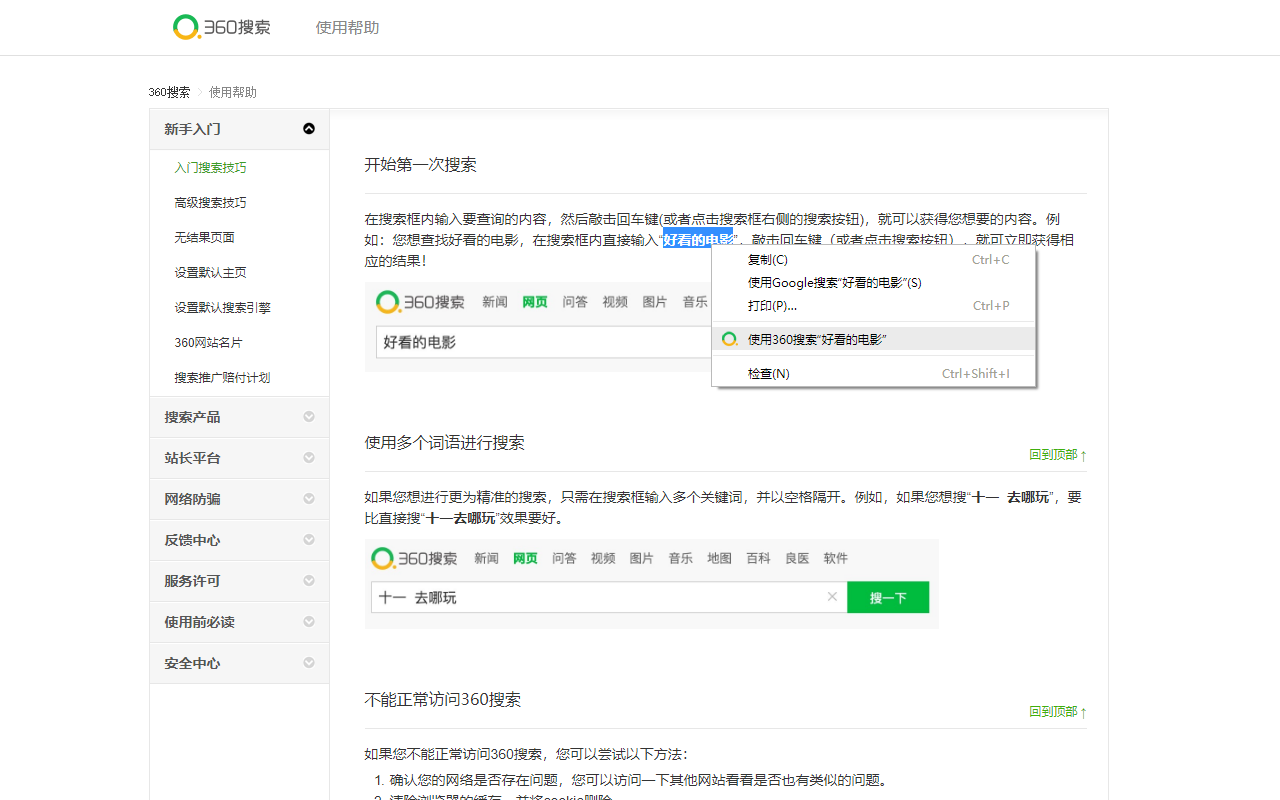
Task: Click 百科 tab in second search screenshot
Action: [758, 558]
